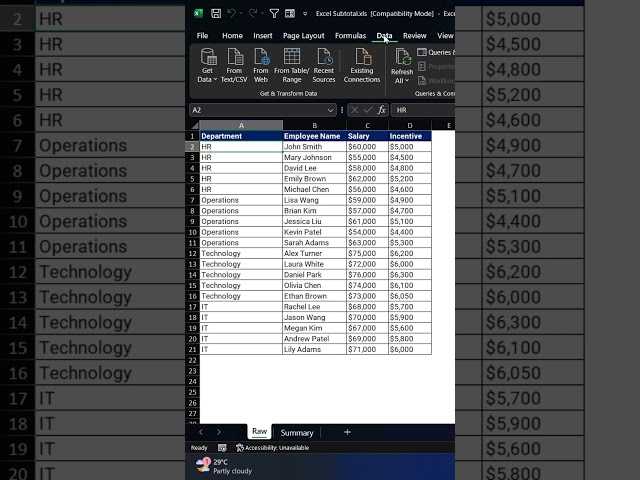Import data From Text/CSV
Viewport: 640px width, 480px height.
(234, 65)
